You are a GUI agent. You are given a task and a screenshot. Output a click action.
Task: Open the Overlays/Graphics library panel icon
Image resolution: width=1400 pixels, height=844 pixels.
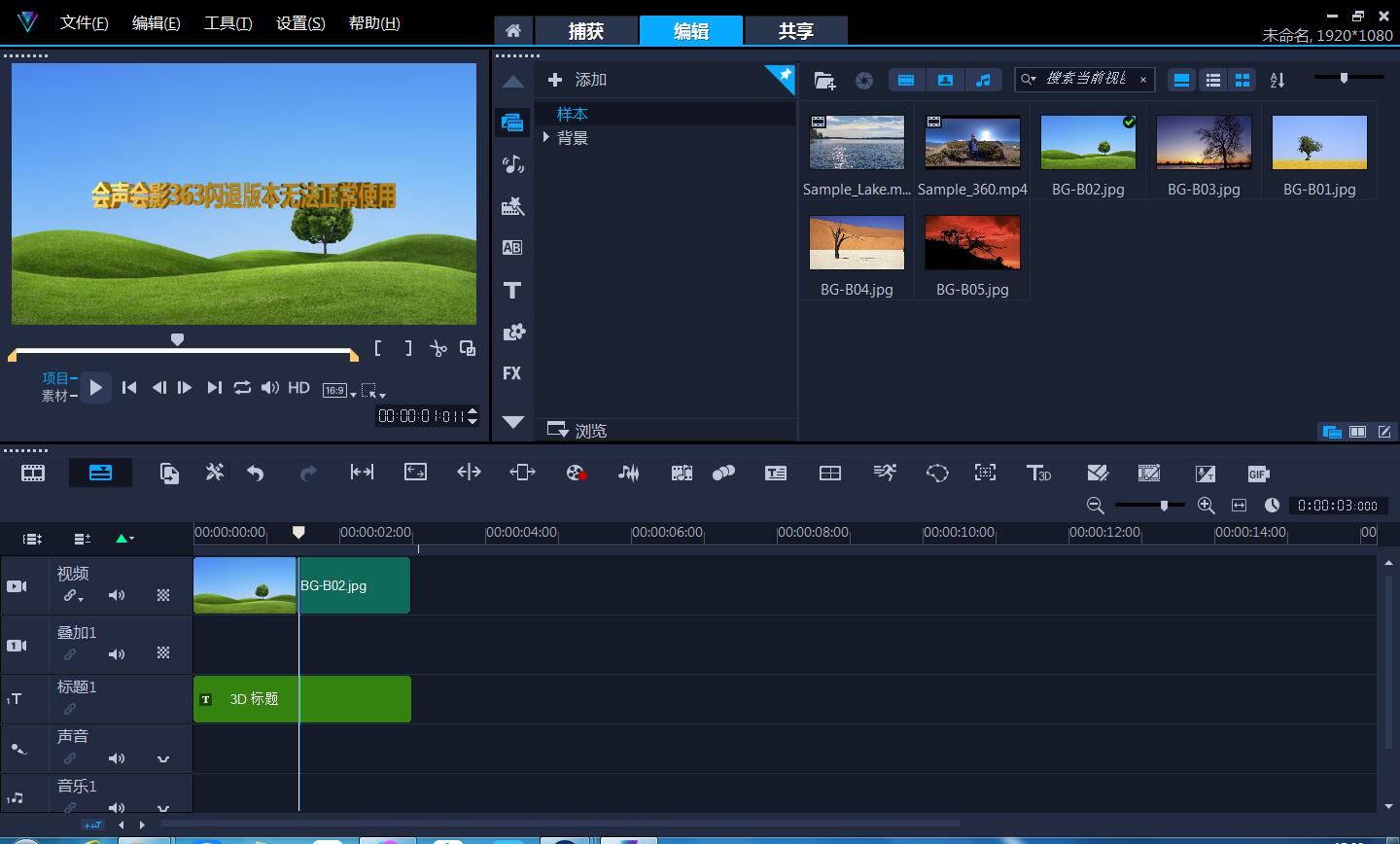(x=512, y=332)
